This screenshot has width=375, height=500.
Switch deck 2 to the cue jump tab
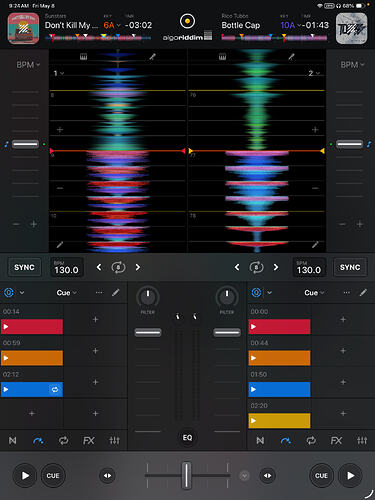click(x=286, y=441)
